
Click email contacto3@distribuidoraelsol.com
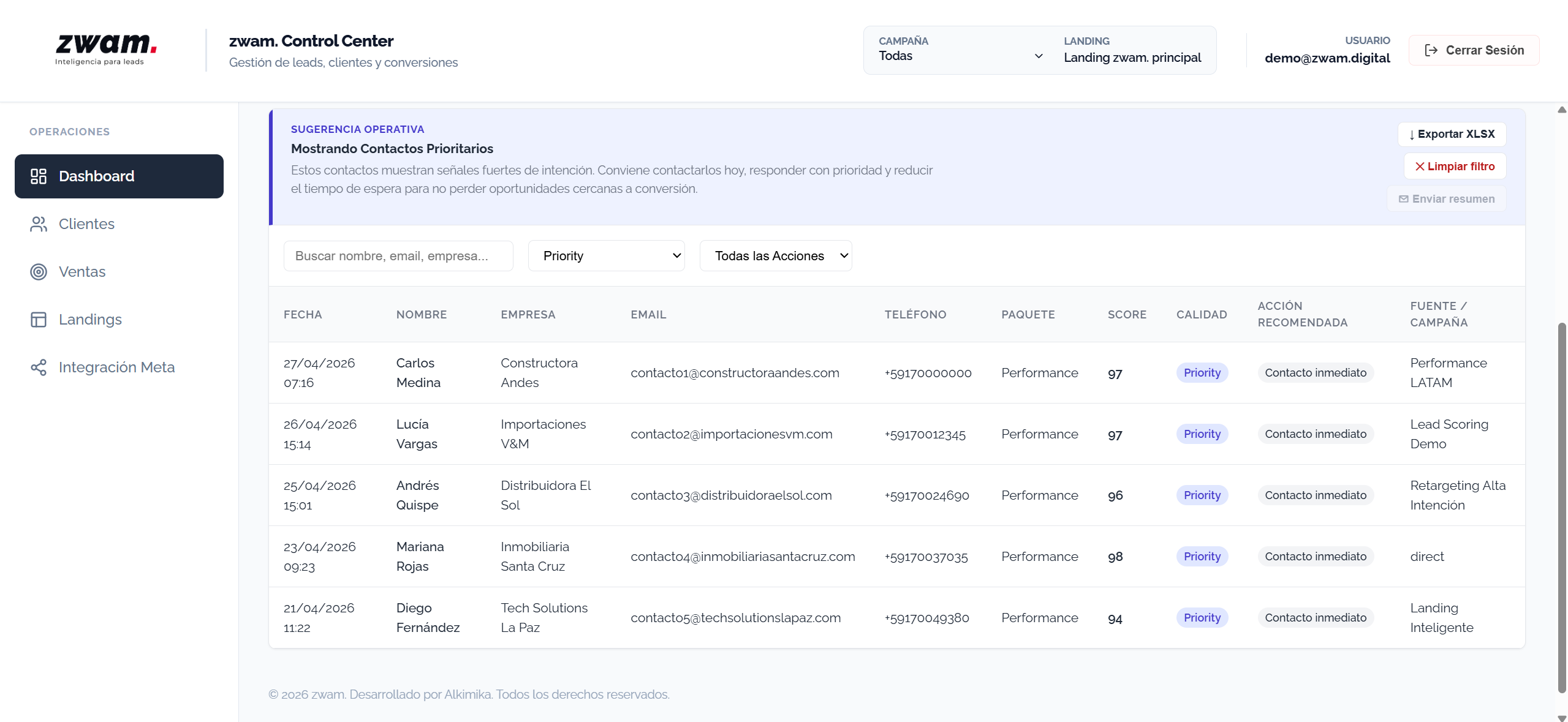(731, 495)
